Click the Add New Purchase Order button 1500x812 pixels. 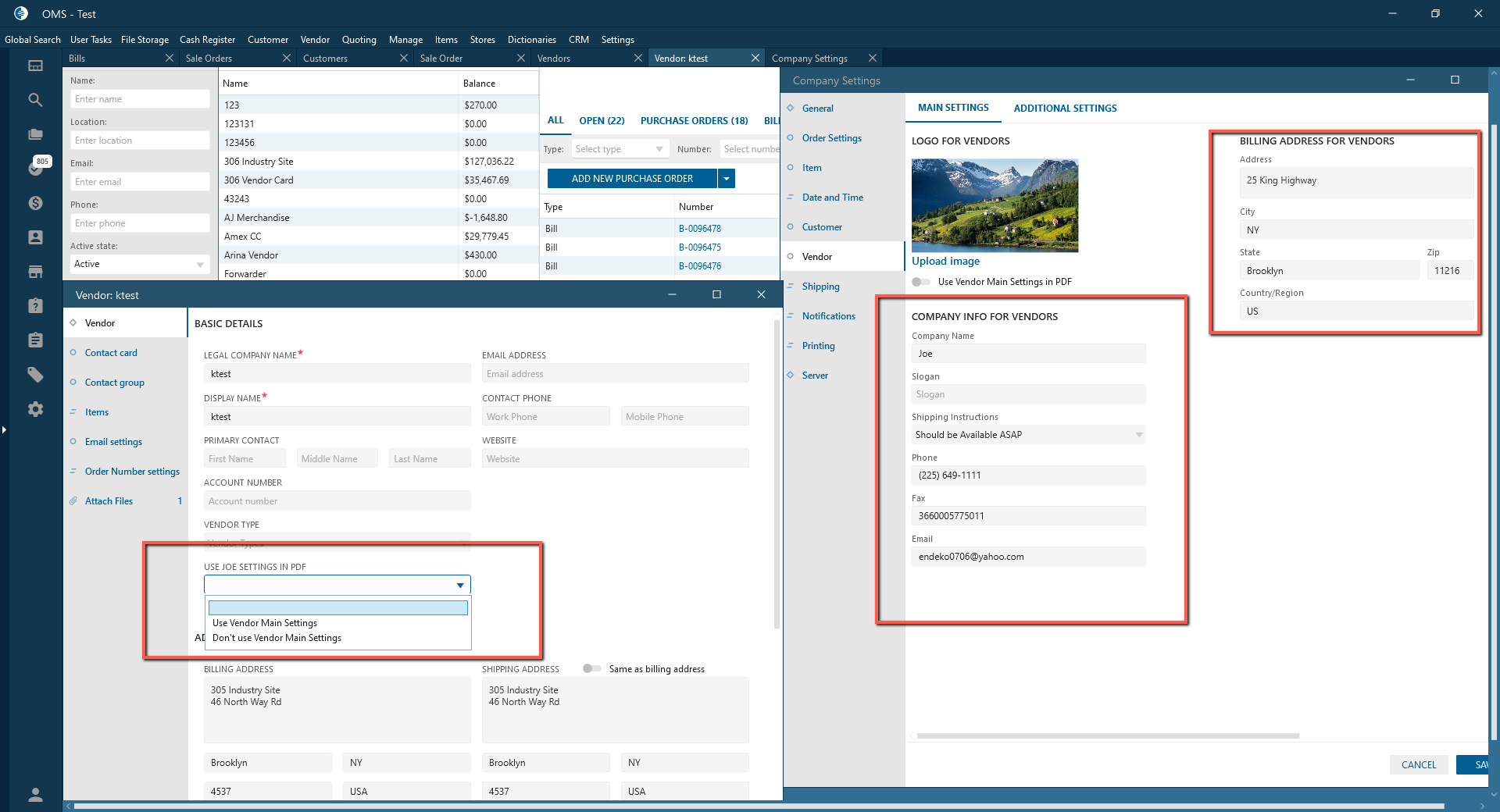[631, 179]
